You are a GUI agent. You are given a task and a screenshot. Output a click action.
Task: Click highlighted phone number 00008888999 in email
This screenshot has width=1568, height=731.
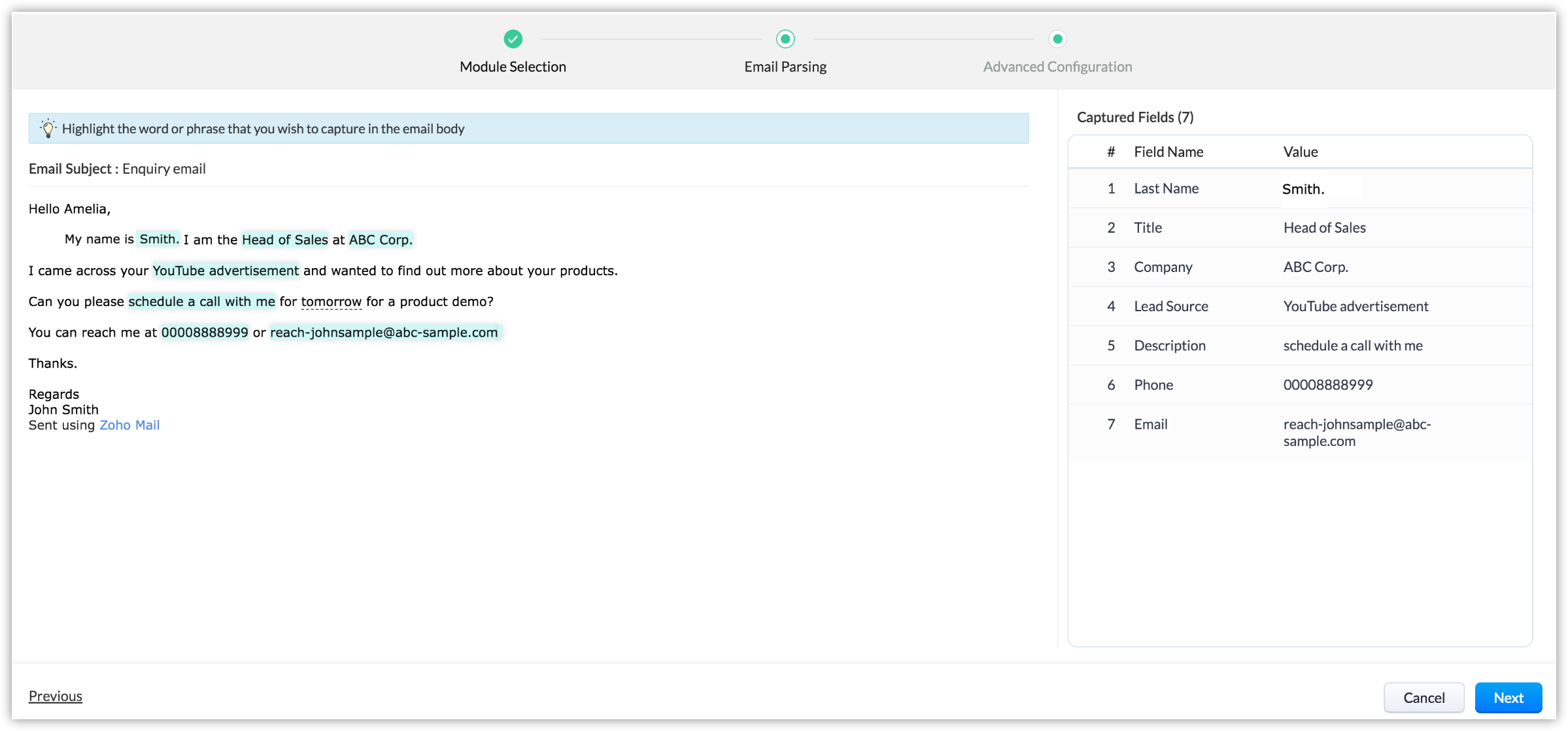pos(205,332)
